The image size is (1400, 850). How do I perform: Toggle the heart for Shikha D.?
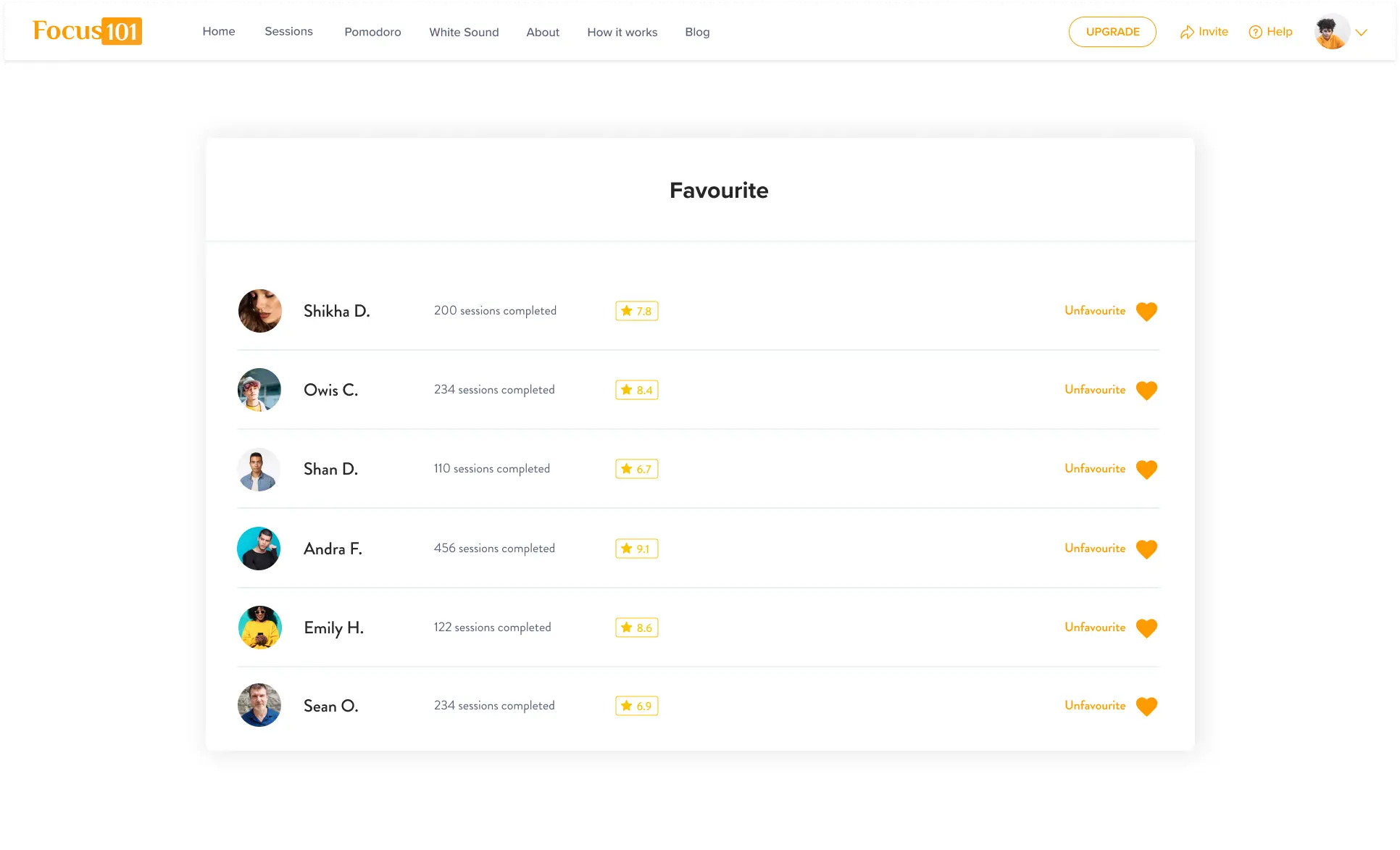point(1146,311)
